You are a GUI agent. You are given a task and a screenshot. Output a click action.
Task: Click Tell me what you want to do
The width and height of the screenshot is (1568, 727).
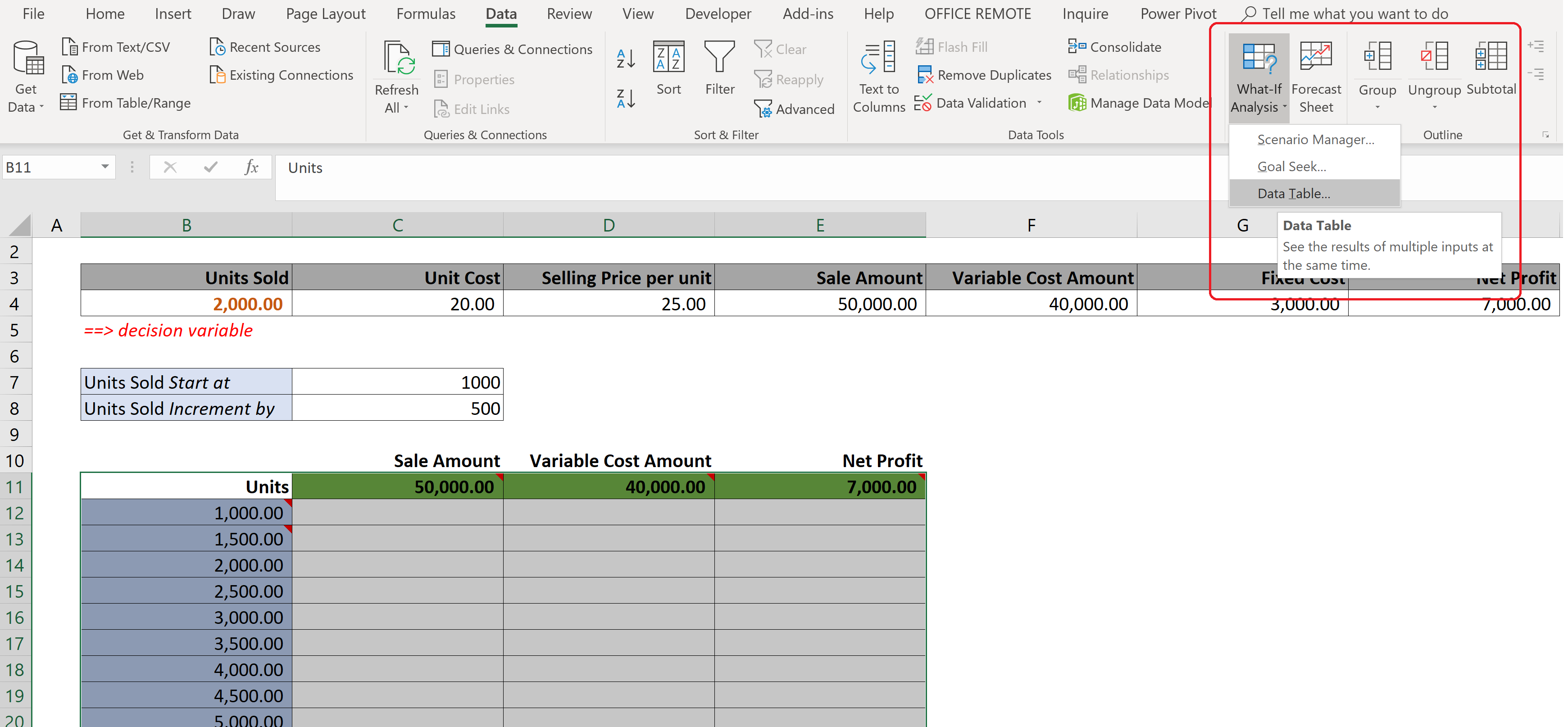[1346, 14]
